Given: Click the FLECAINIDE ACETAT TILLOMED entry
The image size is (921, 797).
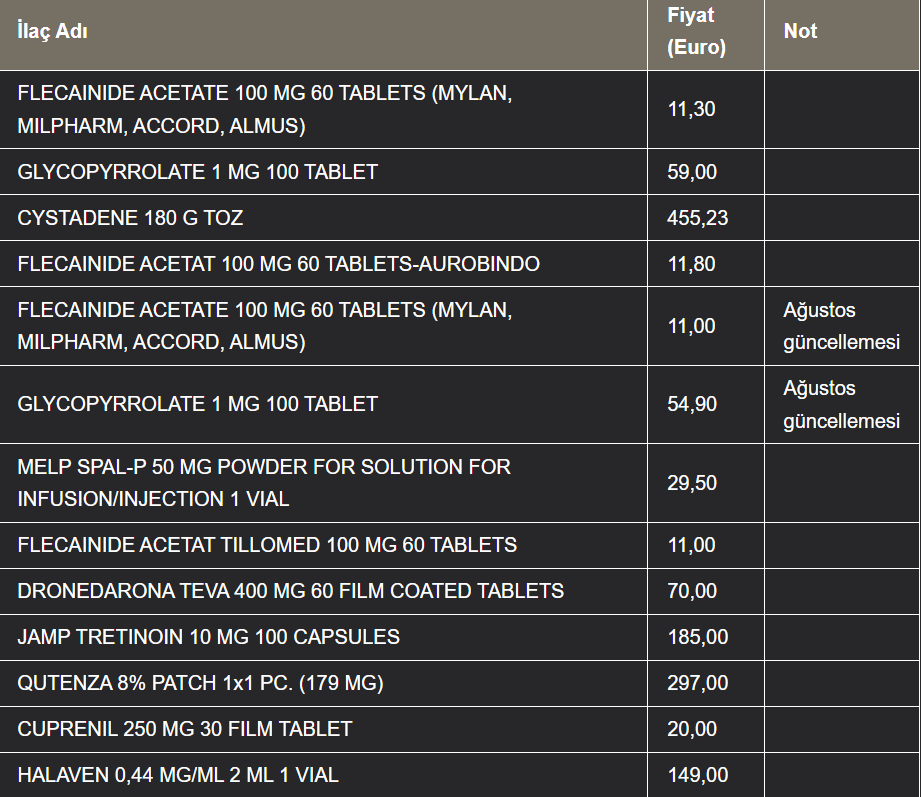Looking at the screenshot, I should (267, 545).
